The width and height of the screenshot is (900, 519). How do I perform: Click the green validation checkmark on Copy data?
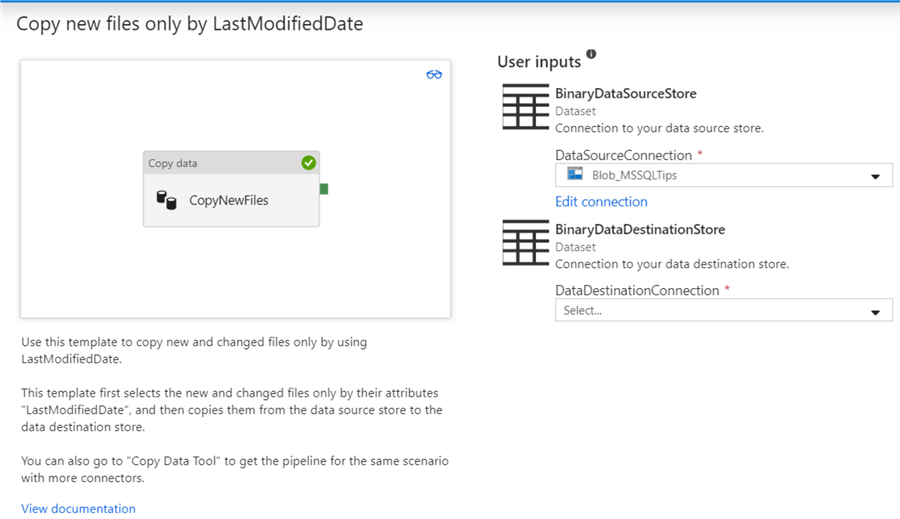309,163
